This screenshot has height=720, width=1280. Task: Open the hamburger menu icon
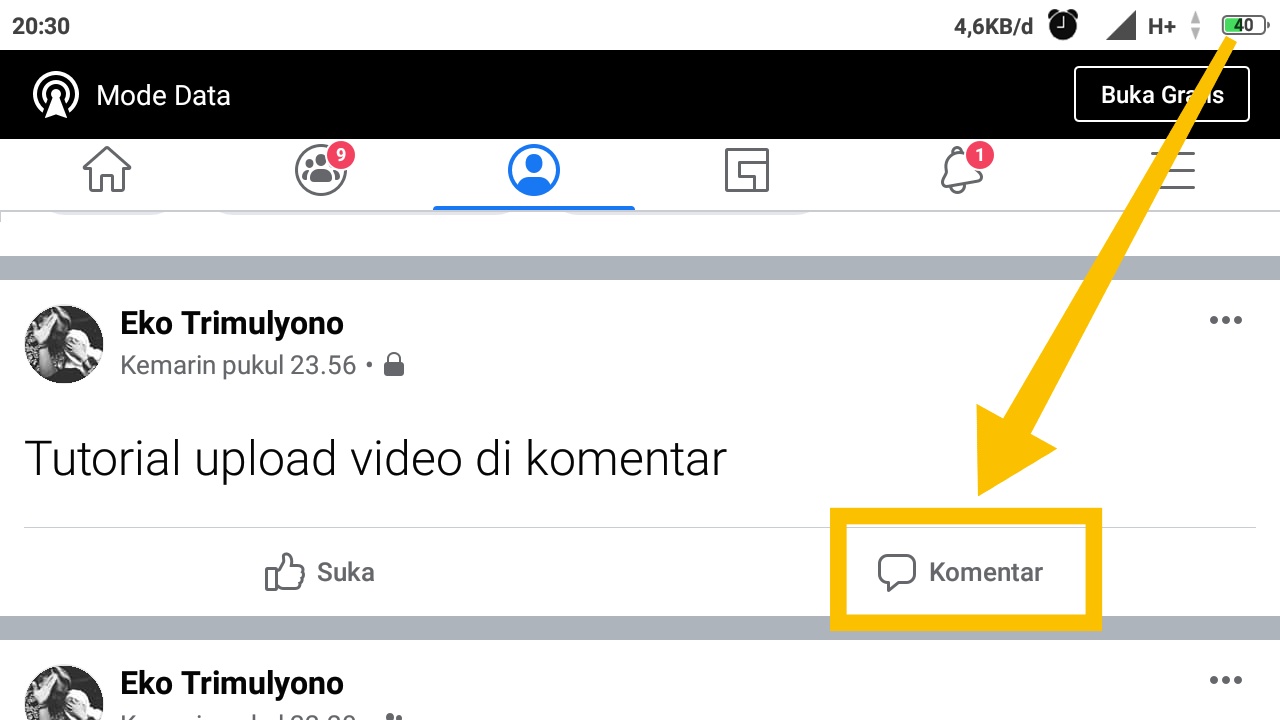click(x=1174, y=170)
